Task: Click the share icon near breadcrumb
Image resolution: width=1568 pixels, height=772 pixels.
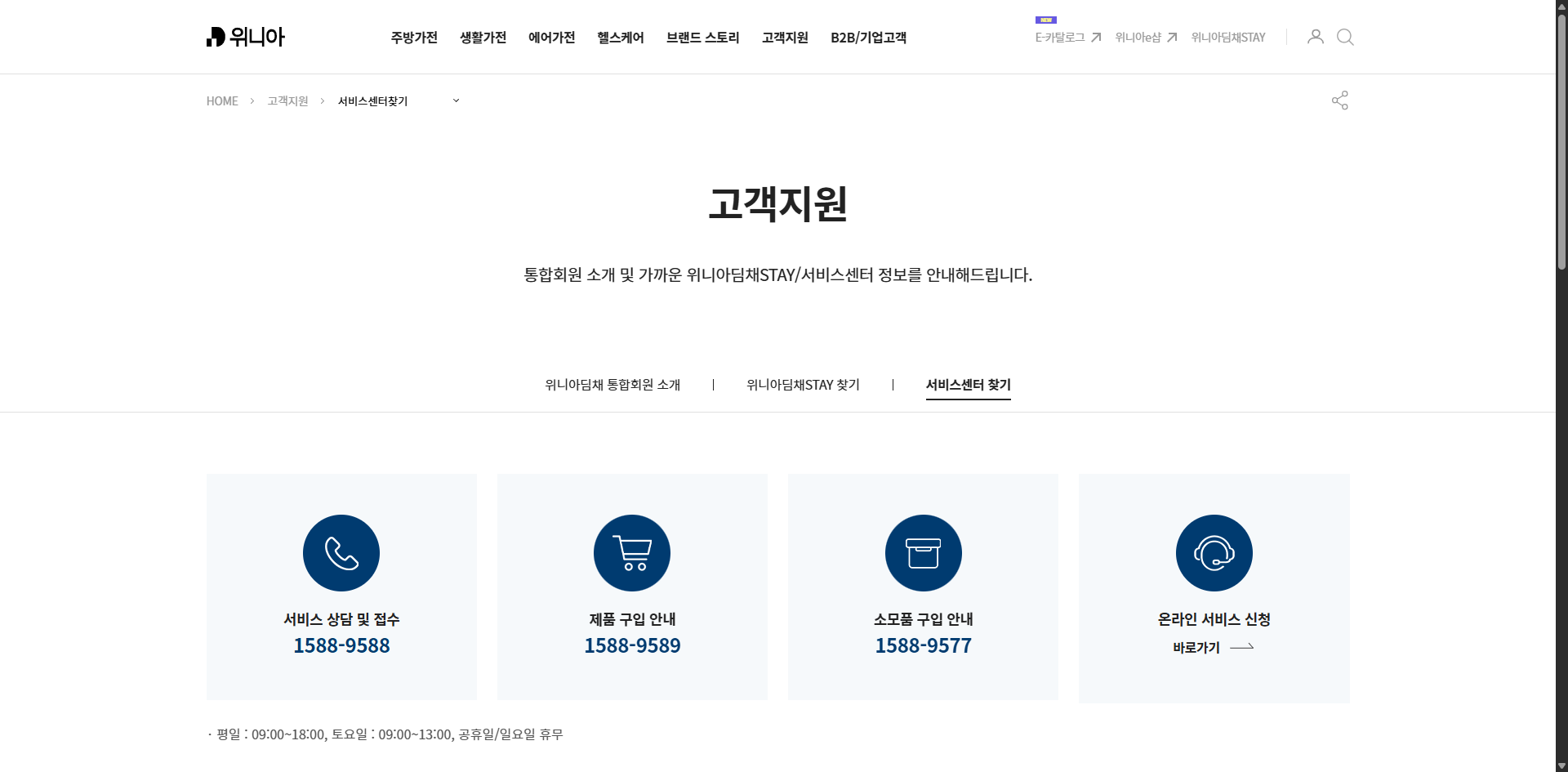Action: tap(1339, 100)
